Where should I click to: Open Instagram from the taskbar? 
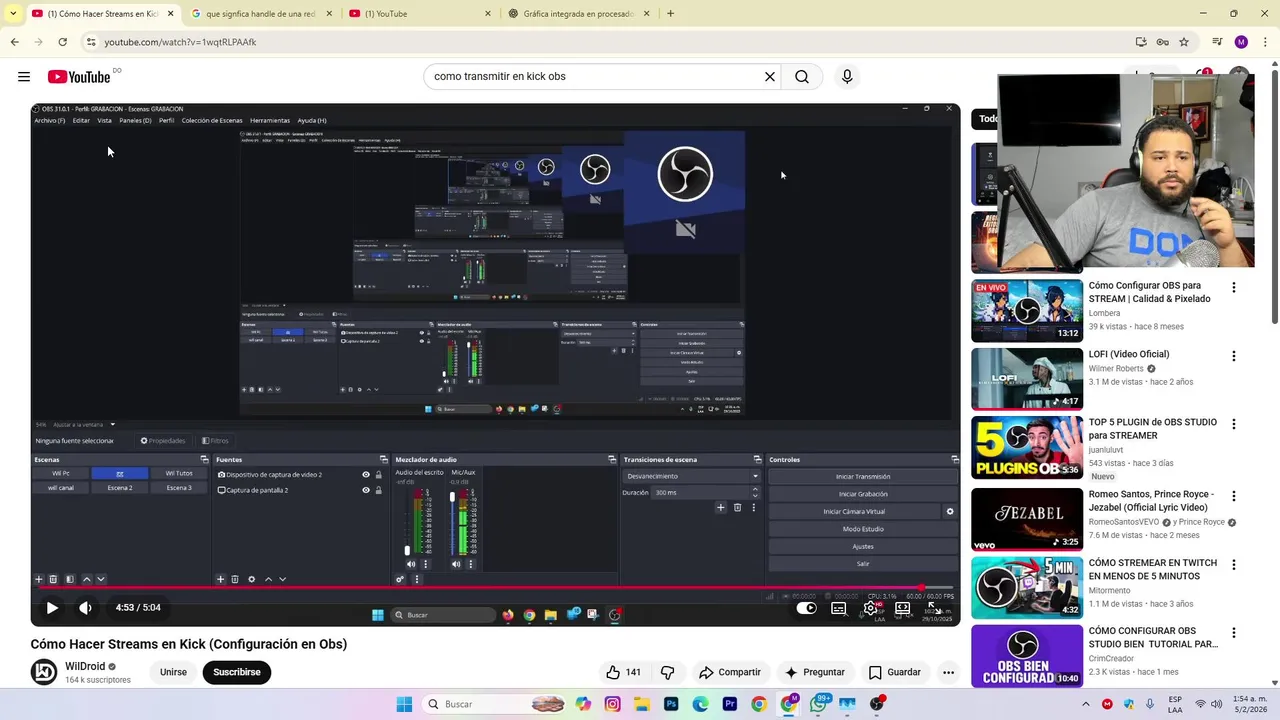pos(612,704)
